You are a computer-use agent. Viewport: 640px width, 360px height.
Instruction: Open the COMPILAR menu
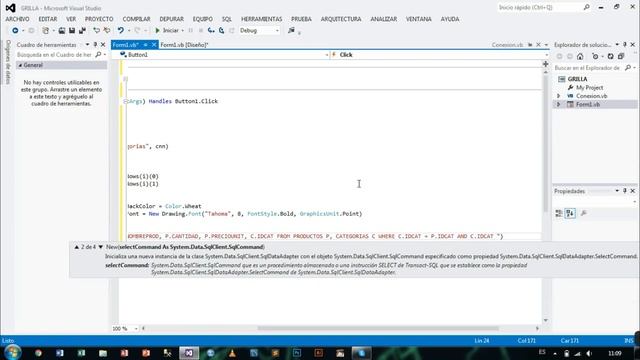(x=136, y=19)
